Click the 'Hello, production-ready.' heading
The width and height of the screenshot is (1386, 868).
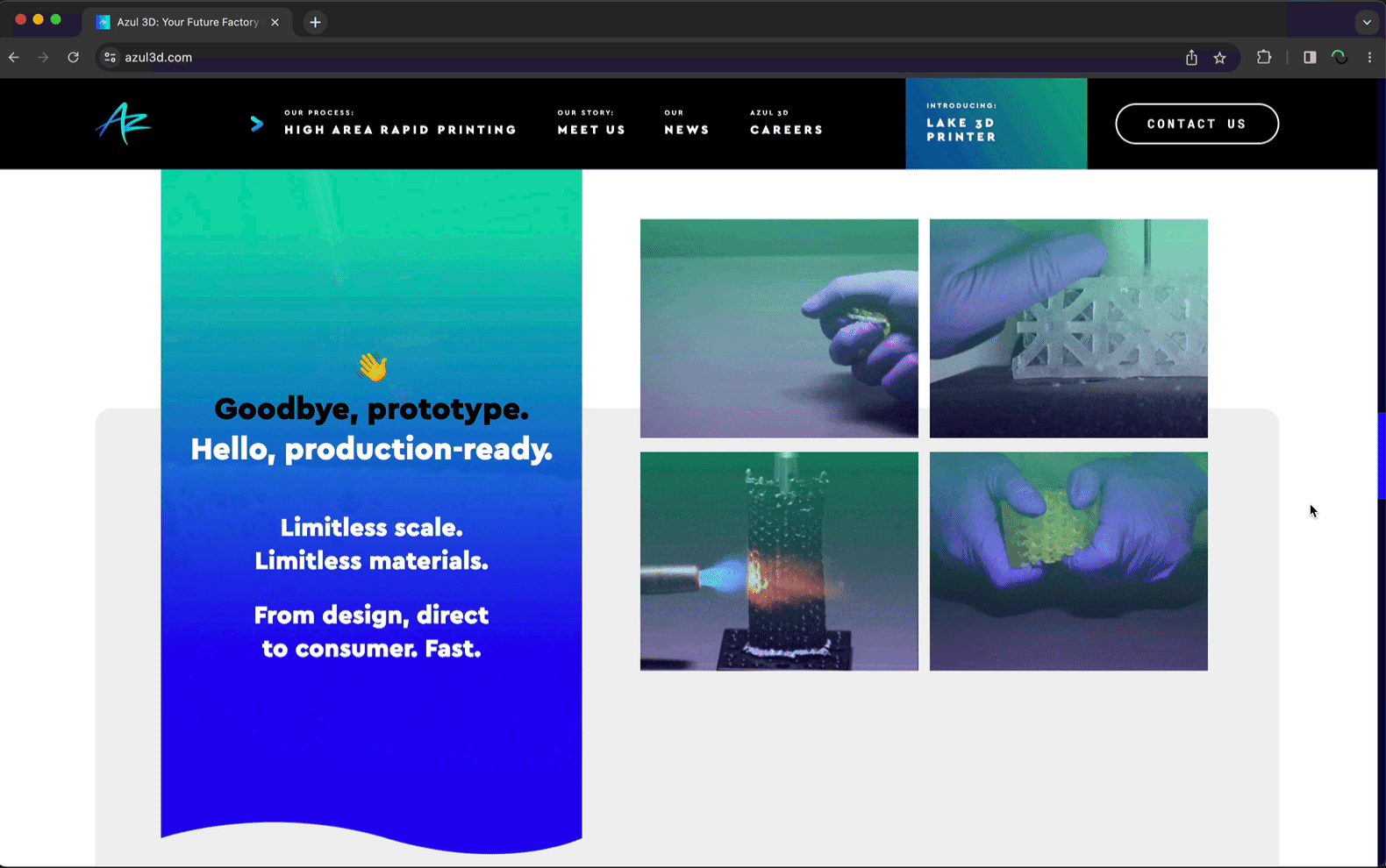[371, 449]
